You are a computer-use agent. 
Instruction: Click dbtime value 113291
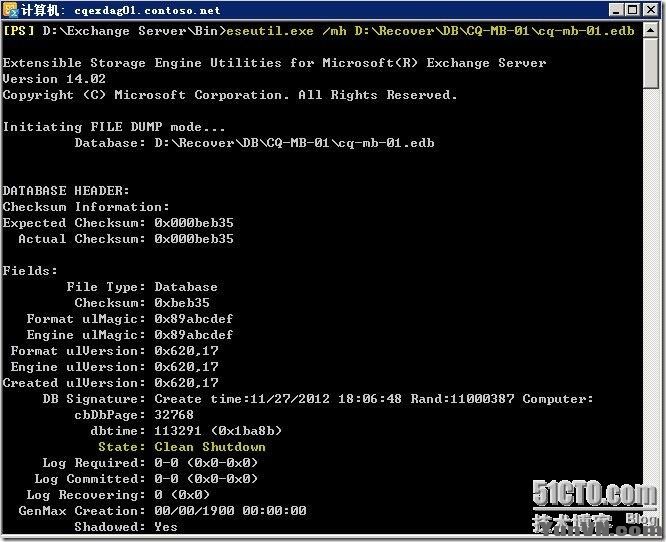click(x=178, y=431)
